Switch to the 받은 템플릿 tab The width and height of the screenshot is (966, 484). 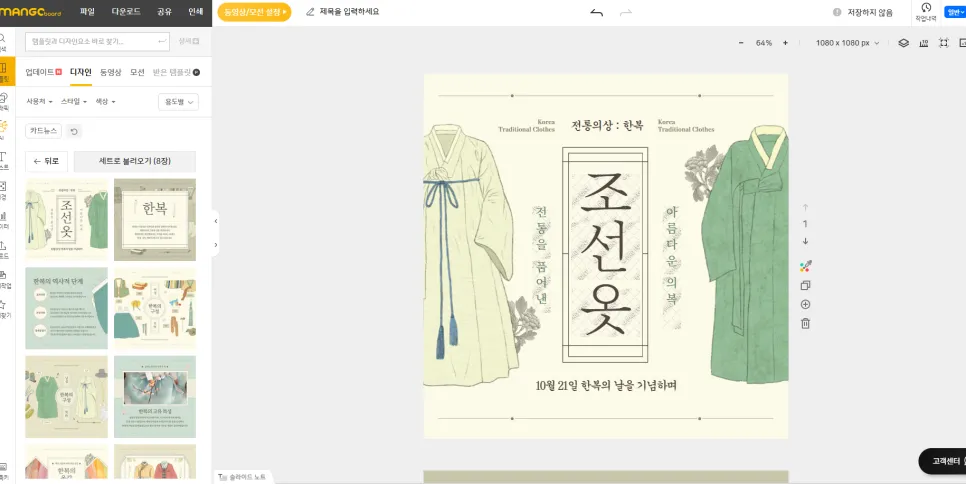point(176,73)
